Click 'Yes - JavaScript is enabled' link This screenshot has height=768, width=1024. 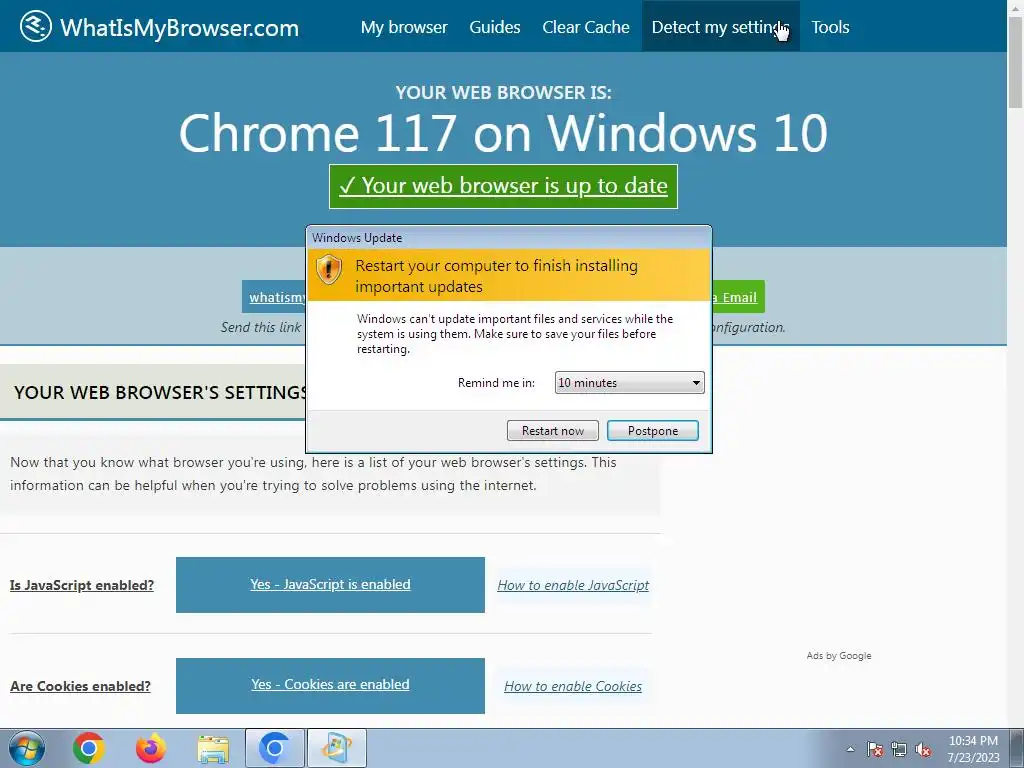click(330, 584)
